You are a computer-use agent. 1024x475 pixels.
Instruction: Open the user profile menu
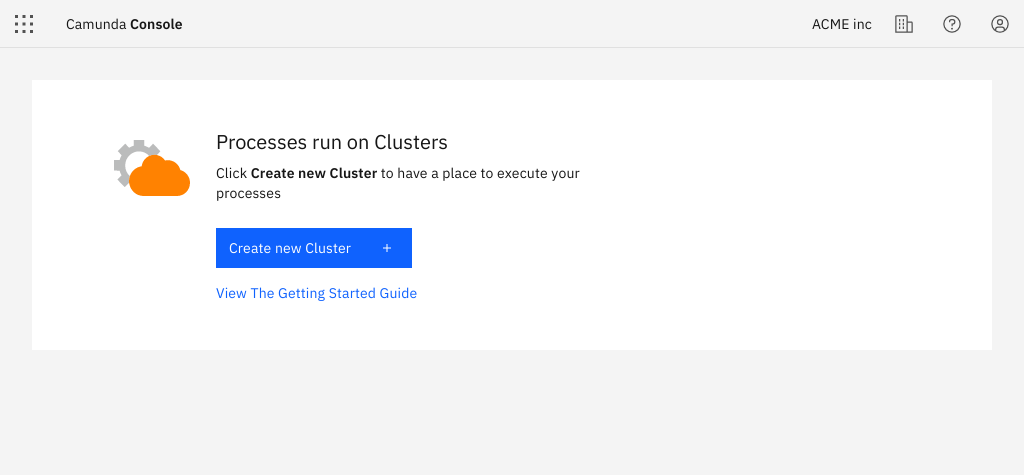(1000, 24)
